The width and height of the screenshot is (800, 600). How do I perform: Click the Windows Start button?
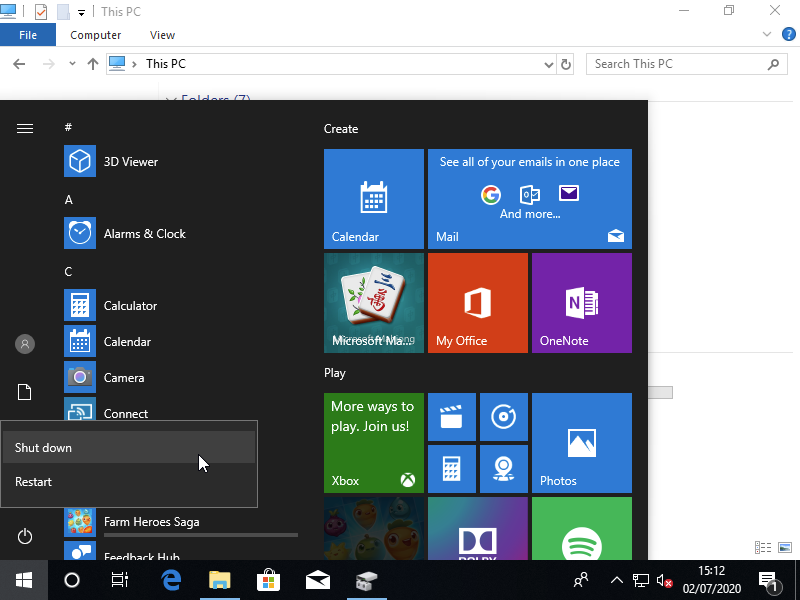[x=23, y=580]
